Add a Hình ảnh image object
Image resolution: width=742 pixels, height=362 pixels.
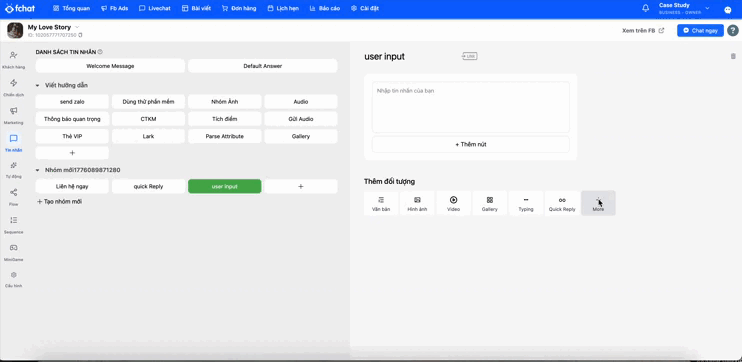[417, 203]
